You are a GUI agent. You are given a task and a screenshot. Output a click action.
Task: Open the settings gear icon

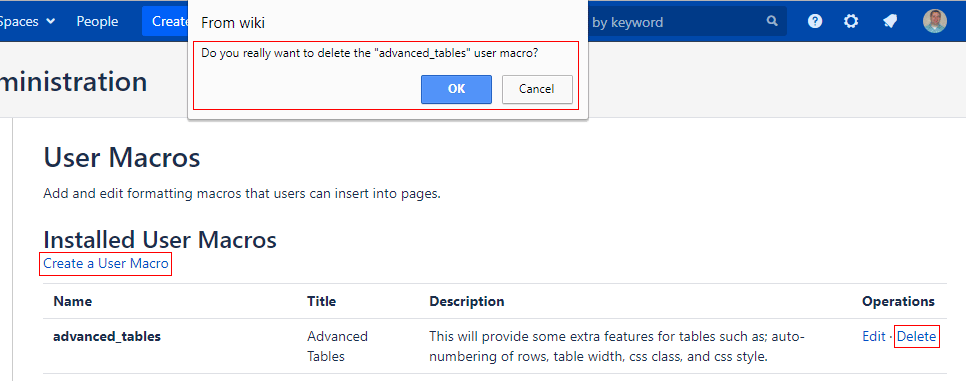[851, 22]
